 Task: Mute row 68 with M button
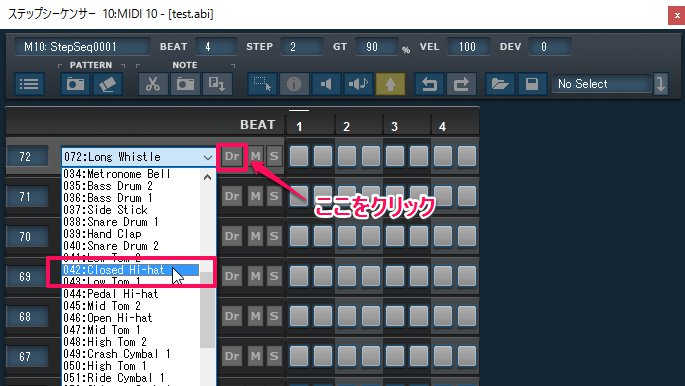(256, 316)
